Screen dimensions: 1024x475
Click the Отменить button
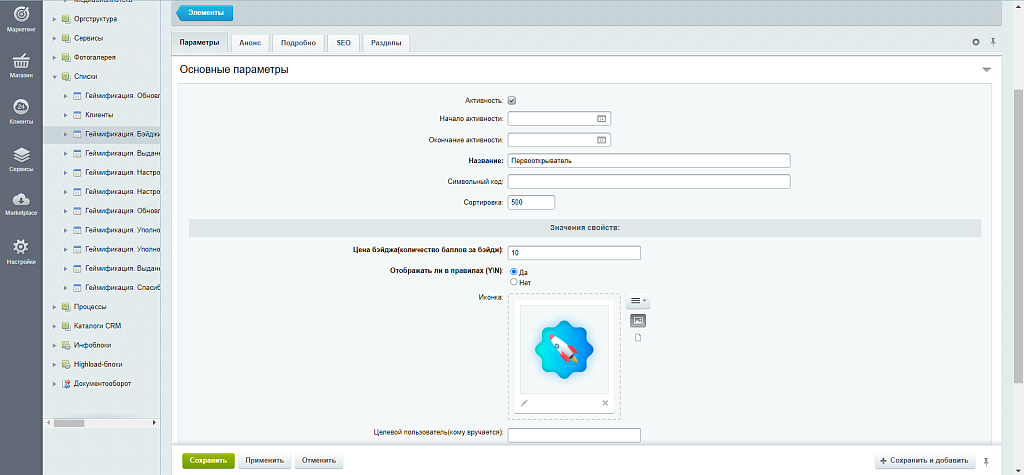click(319, 461)
